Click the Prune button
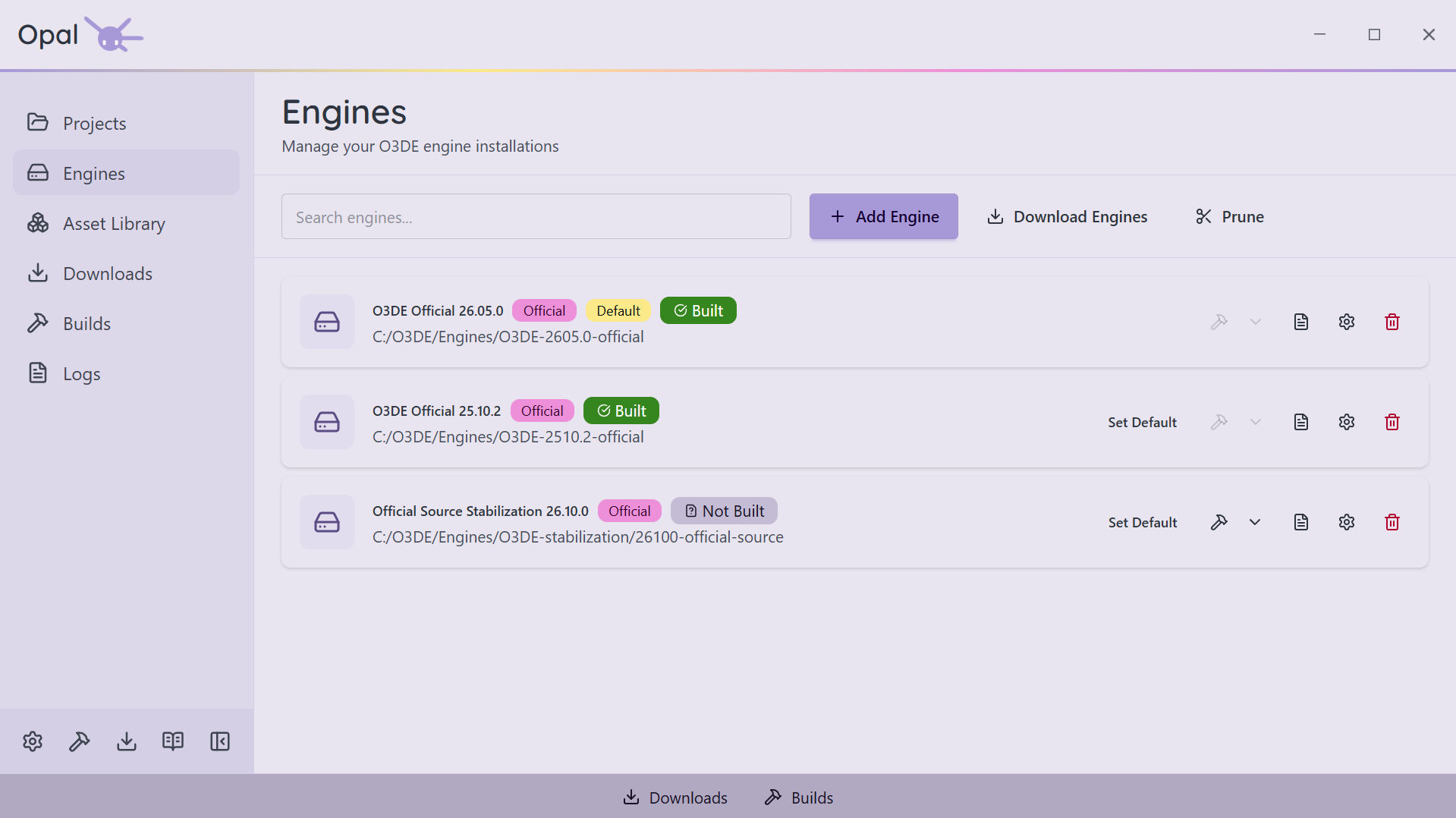 pyautogui.click(x=1229, y=217)
